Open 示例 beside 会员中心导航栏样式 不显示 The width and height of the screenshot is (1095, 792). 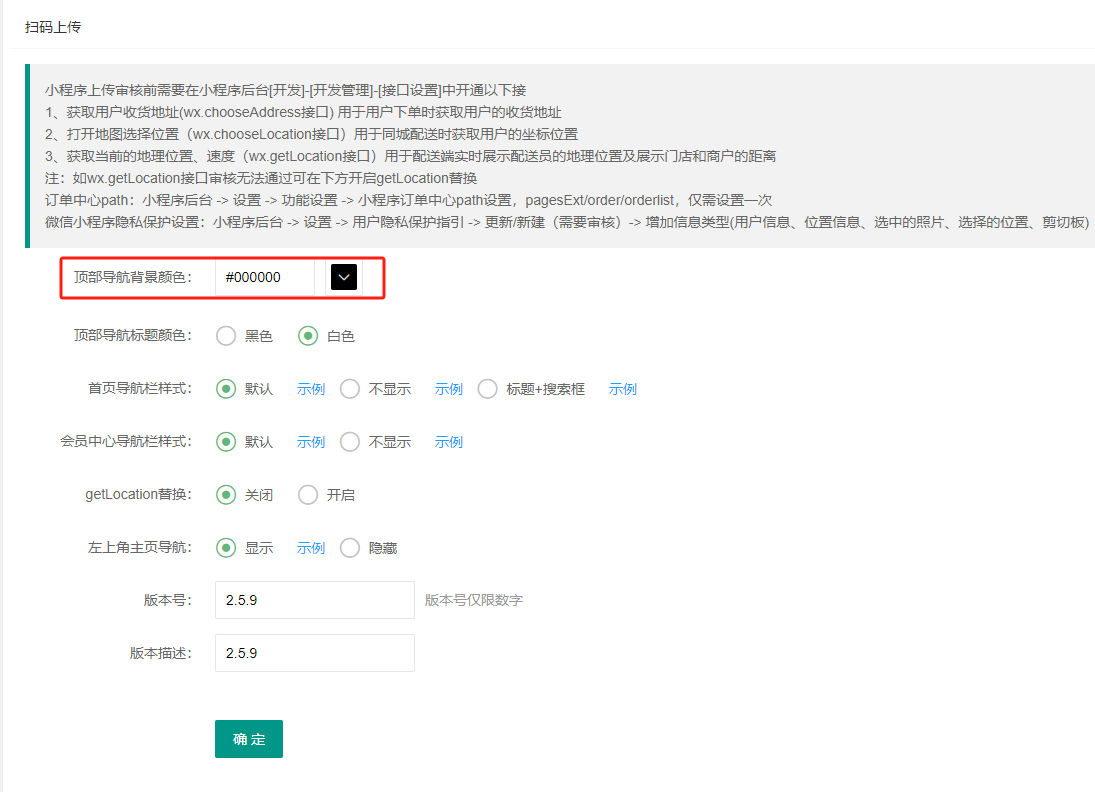point(448,442)
